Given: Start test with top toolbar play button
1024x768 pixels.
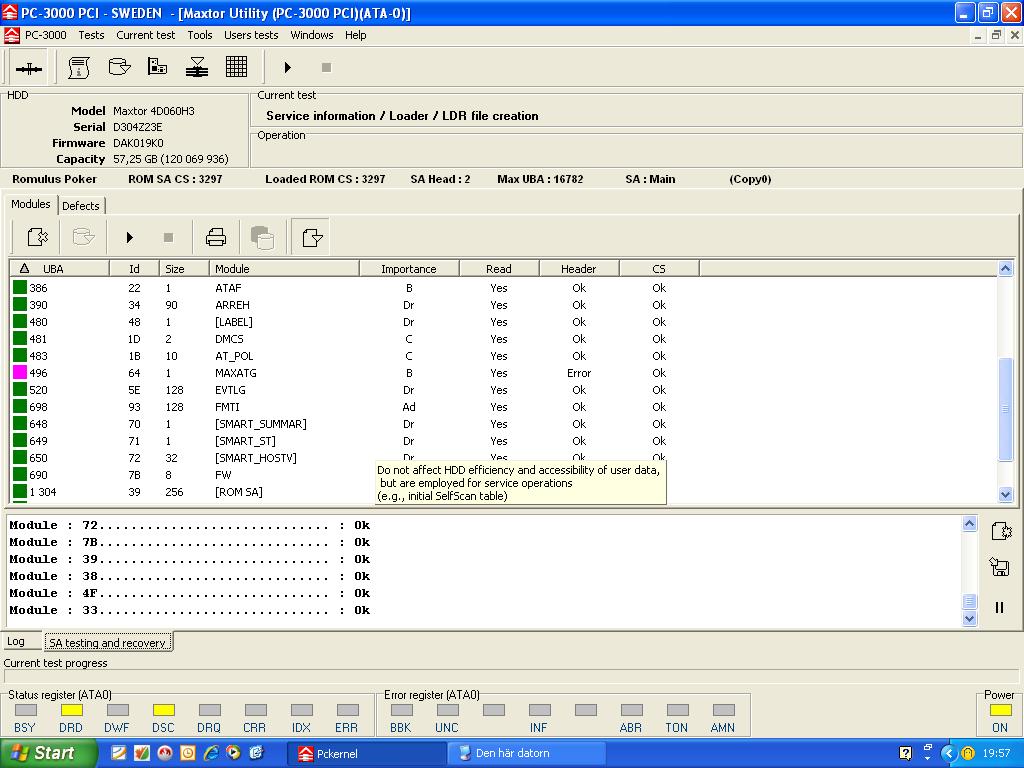Looking at the screenshot, I should [287, 67].
